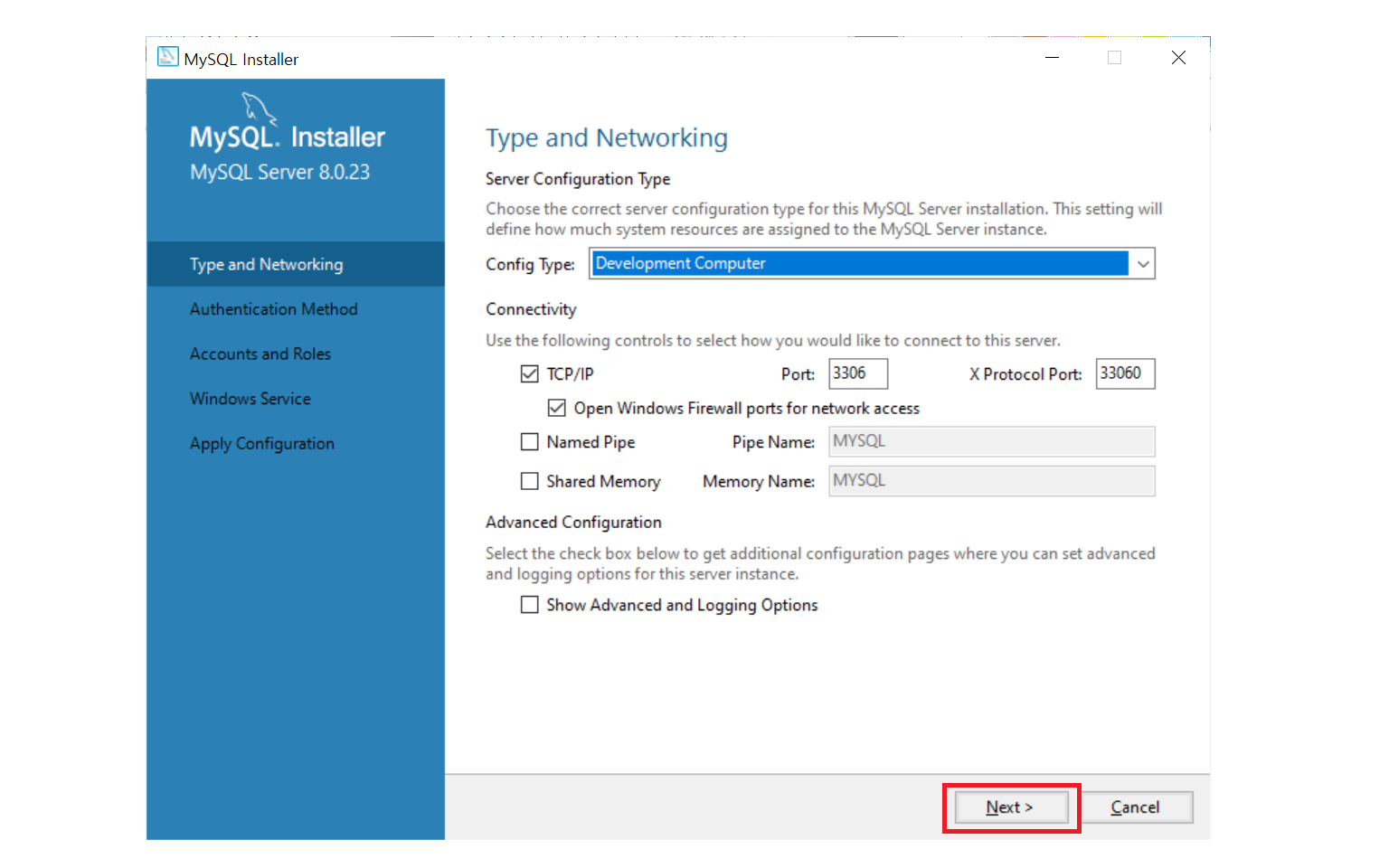Screen dimensions: 1389x868
Task: Click the 'Config Type:' label
Action: pyautogui.click(x=530, y=264)
